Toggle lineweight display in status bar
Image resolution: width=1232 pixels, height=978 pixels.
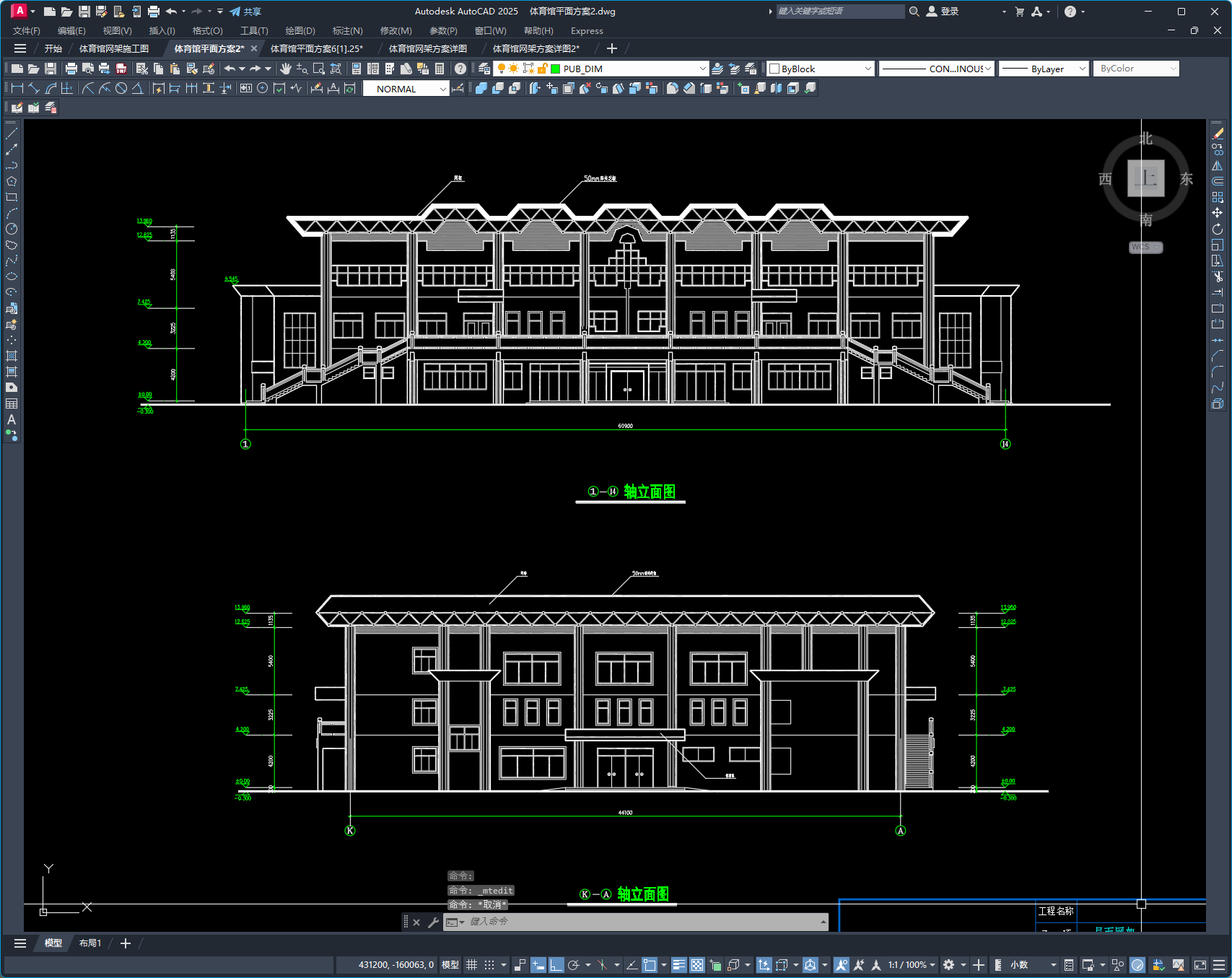click(679, 965)
